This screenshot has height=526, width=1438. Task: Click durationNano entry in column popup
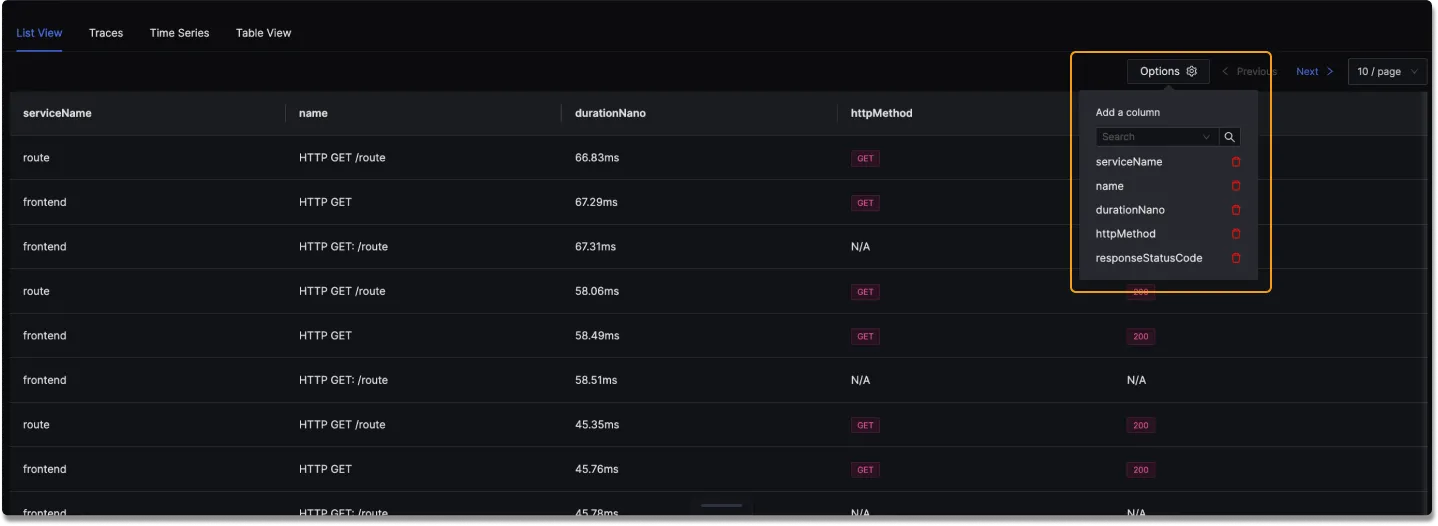[1130, 210]
